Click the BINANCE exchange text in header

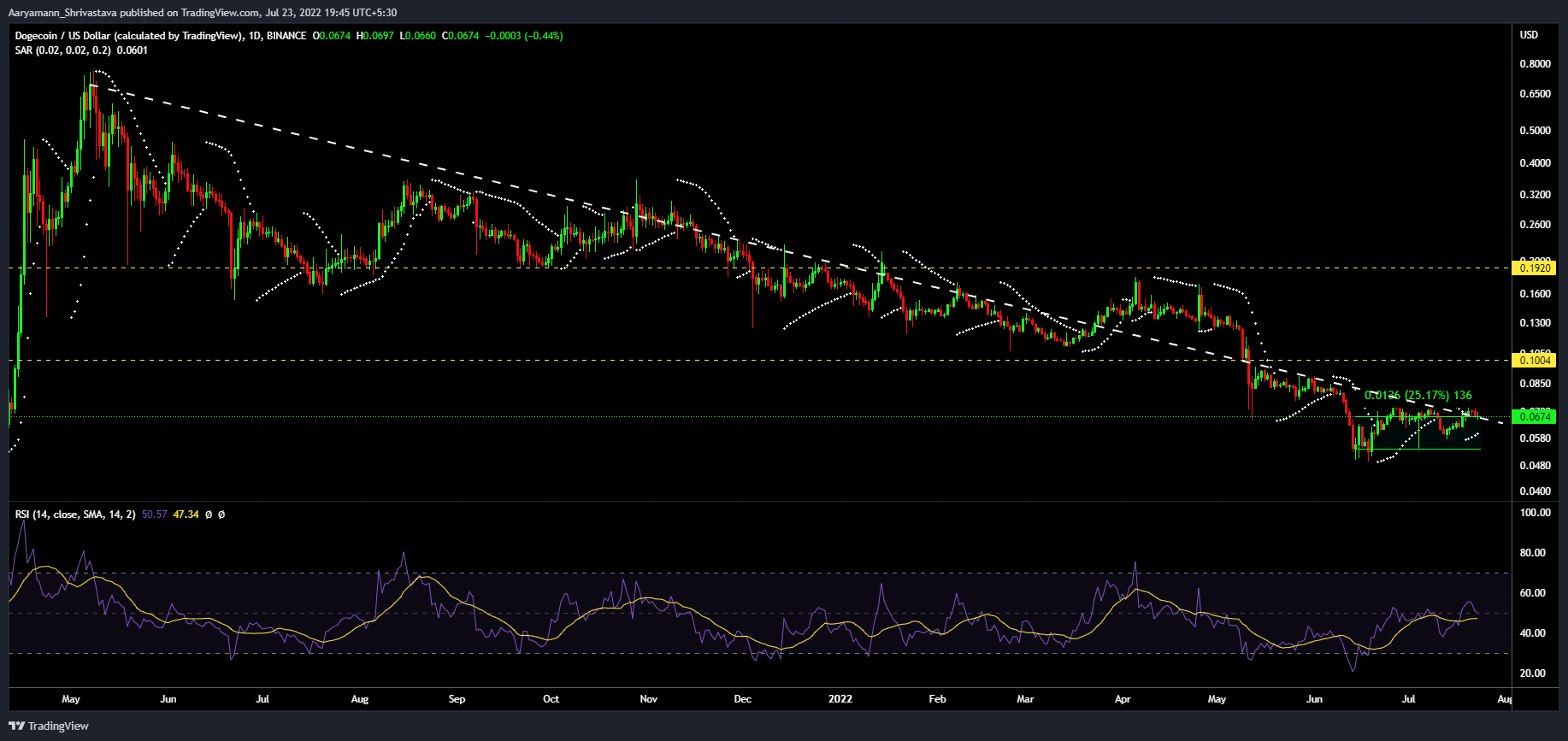coord(286,36)
